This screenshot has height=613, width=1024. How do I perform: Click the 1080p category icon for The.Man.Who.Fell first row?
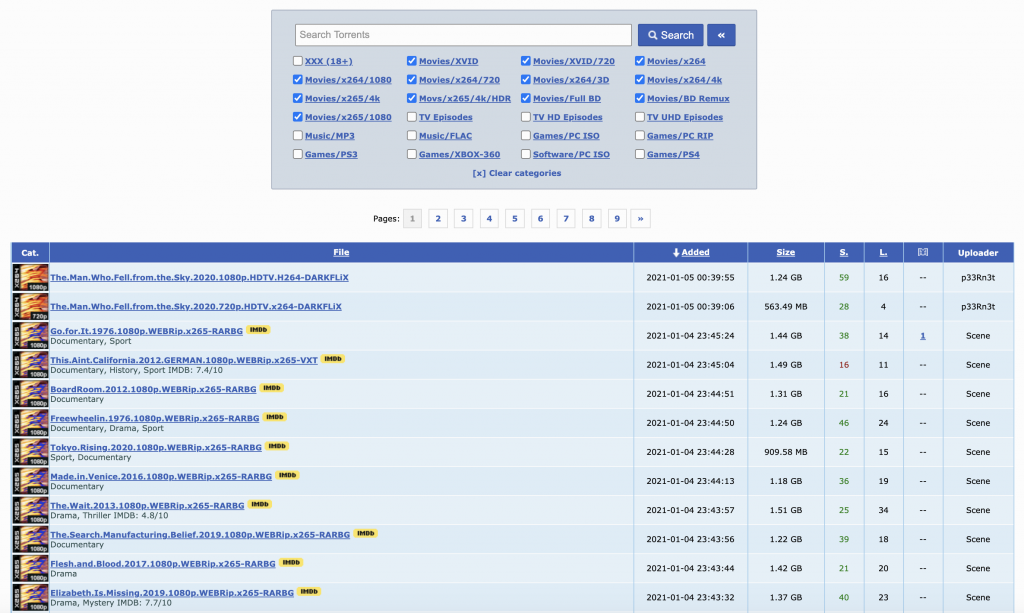(x=30, y=278)
